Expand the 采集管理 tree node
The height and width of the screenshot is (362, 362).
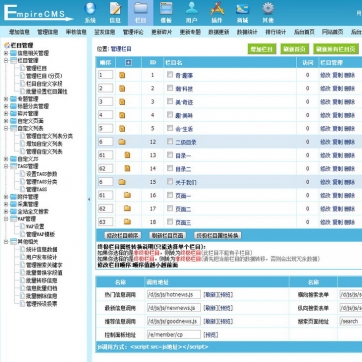pos(6,204)
